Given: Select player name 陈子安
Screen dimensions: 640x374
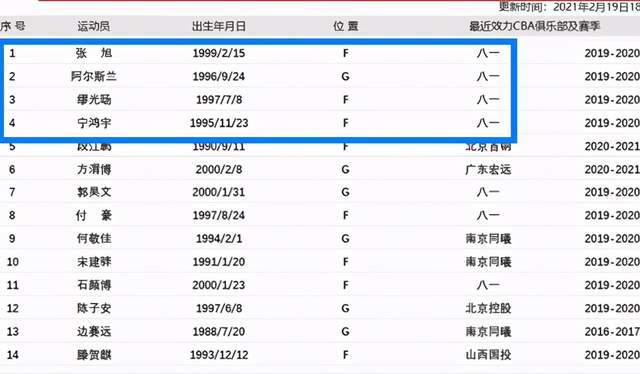Looking at the screenshot, I should [x=94, y=308].
